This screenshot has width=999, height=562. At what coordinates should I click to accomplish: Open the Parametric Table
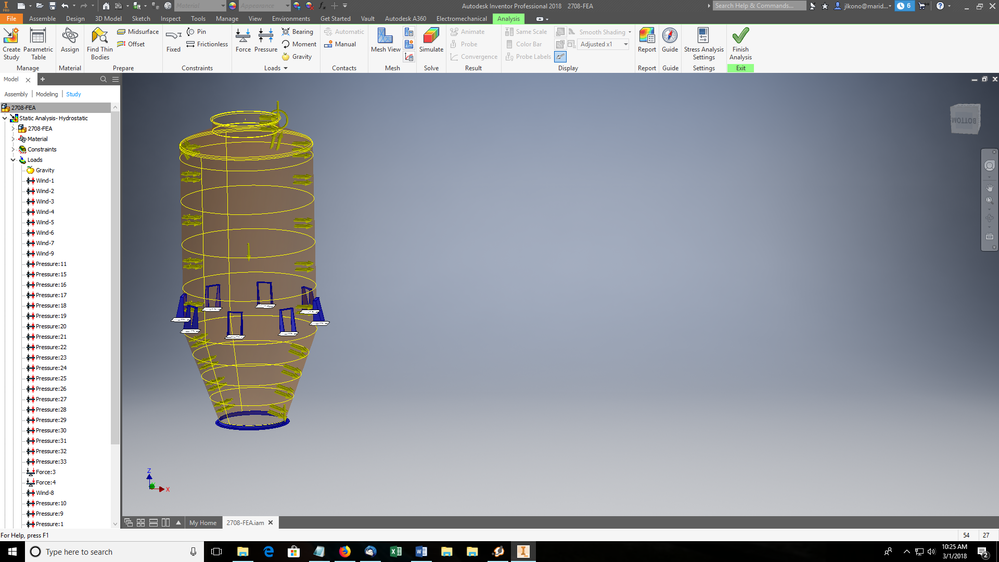click(x=38, y=44)
